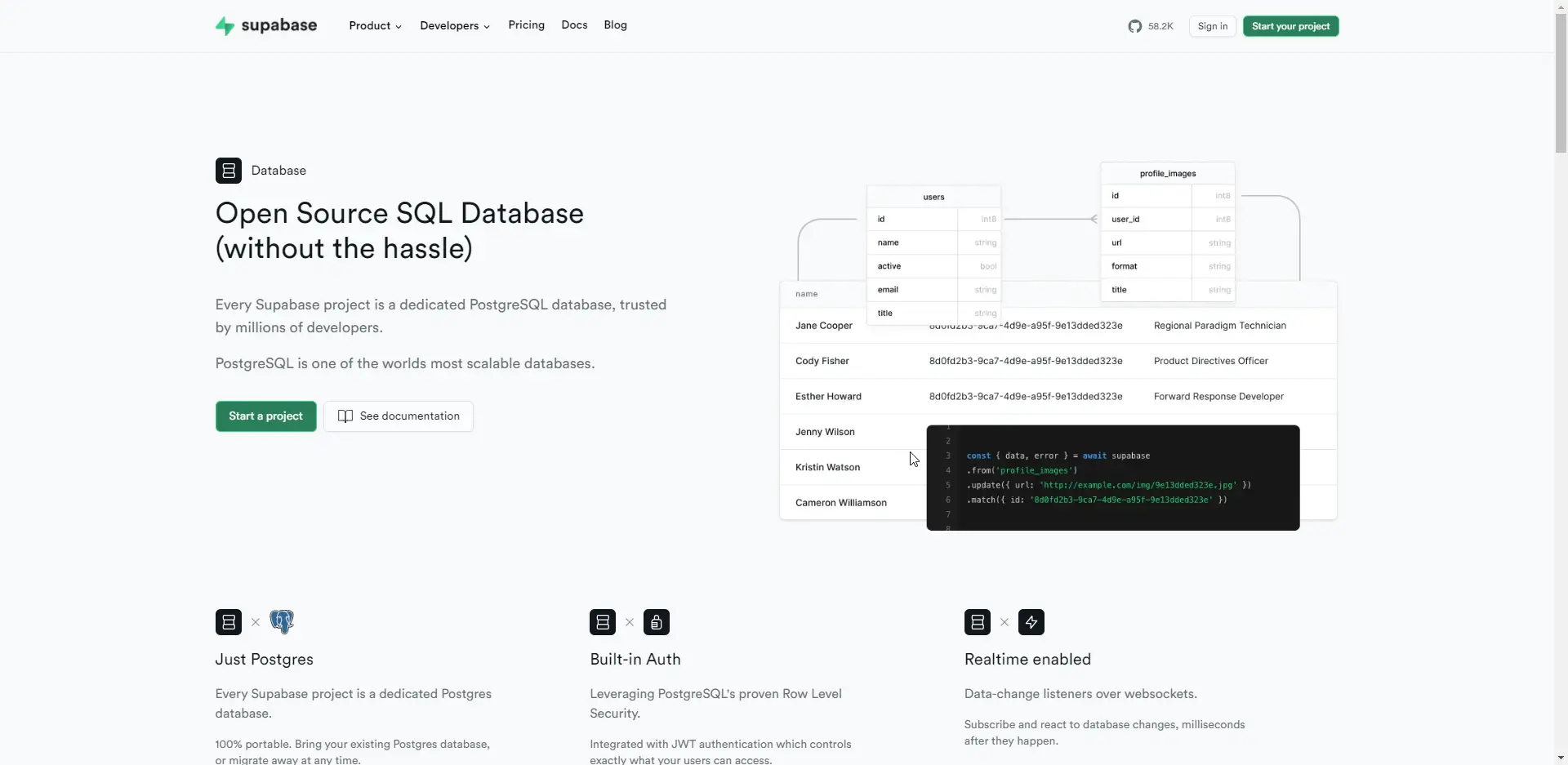Viewport: 1568px width, 765px height.
Task: Click the book icon in See documentation
Action: point(345,416)
